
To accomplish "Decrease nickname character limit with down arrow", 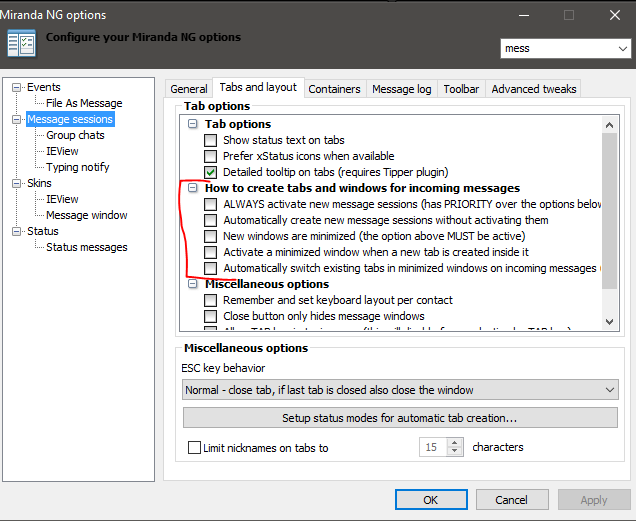I will click(455, 451).
